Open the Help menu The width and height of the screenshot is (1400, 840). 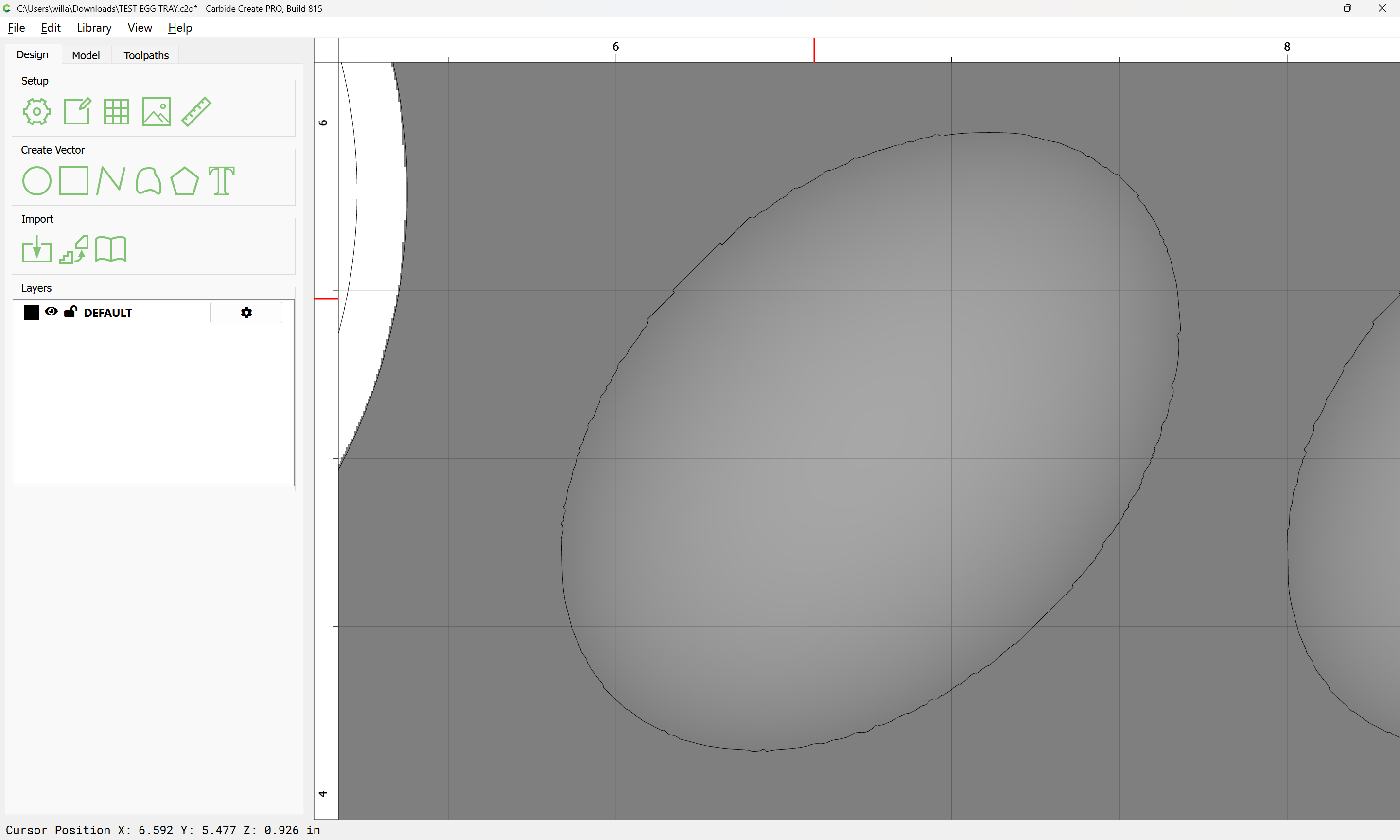(x=180, y=27)
